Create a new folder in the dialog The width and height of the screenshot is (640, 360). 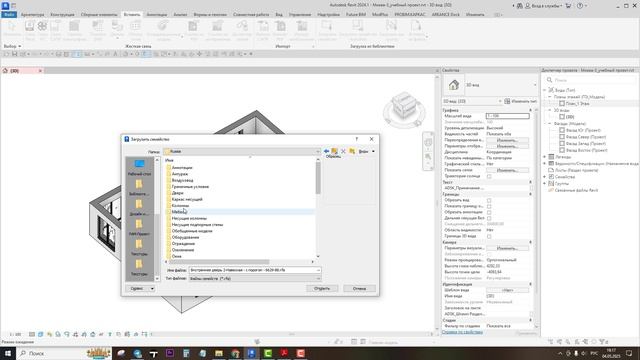352,151
